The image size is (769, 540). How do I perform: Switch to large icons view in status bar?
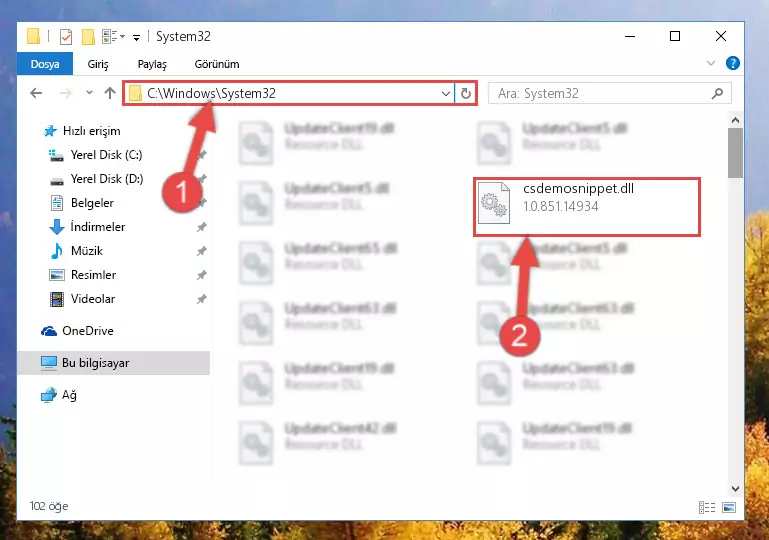[x=729, y=507]
